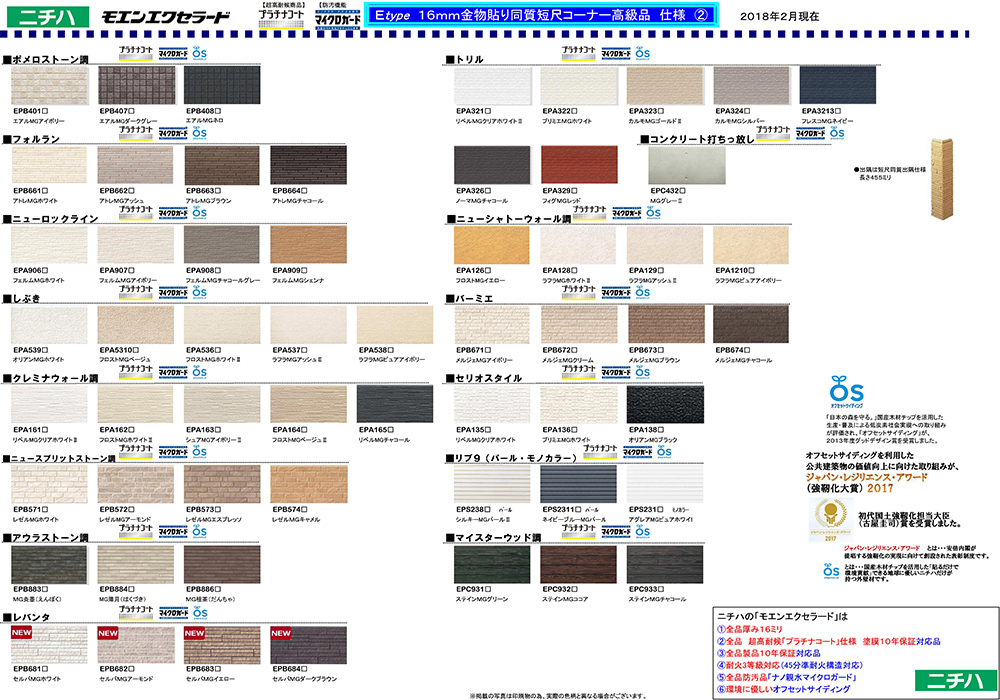Click the NEW badge on swatch EPB681
1000x700 pixels.
coord(21,632)
